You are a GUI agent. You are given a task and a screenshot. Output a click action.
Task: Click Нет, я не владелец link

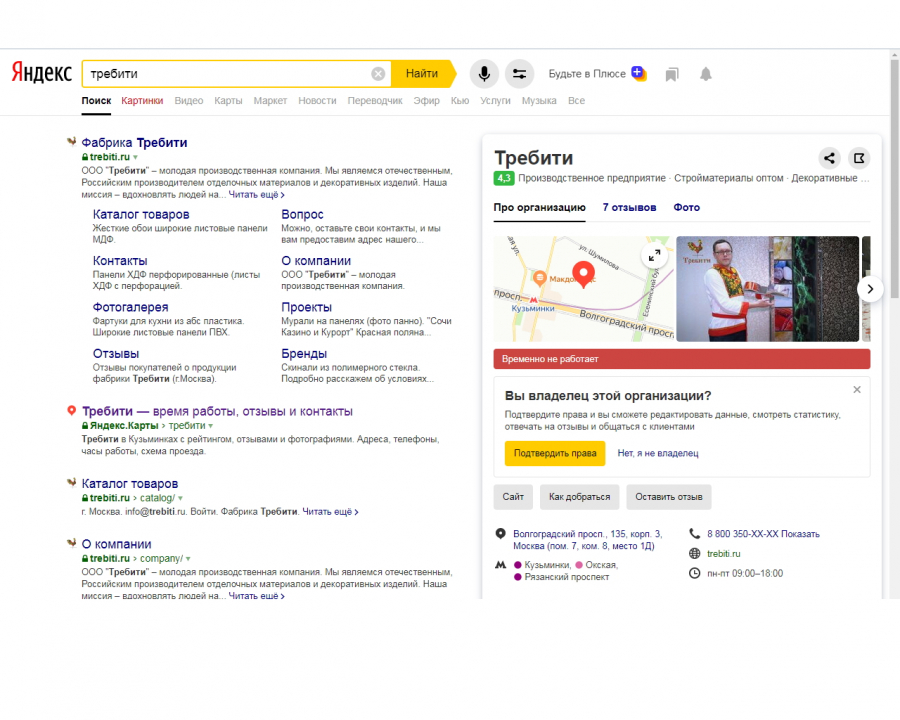click(x=658, y=453)
